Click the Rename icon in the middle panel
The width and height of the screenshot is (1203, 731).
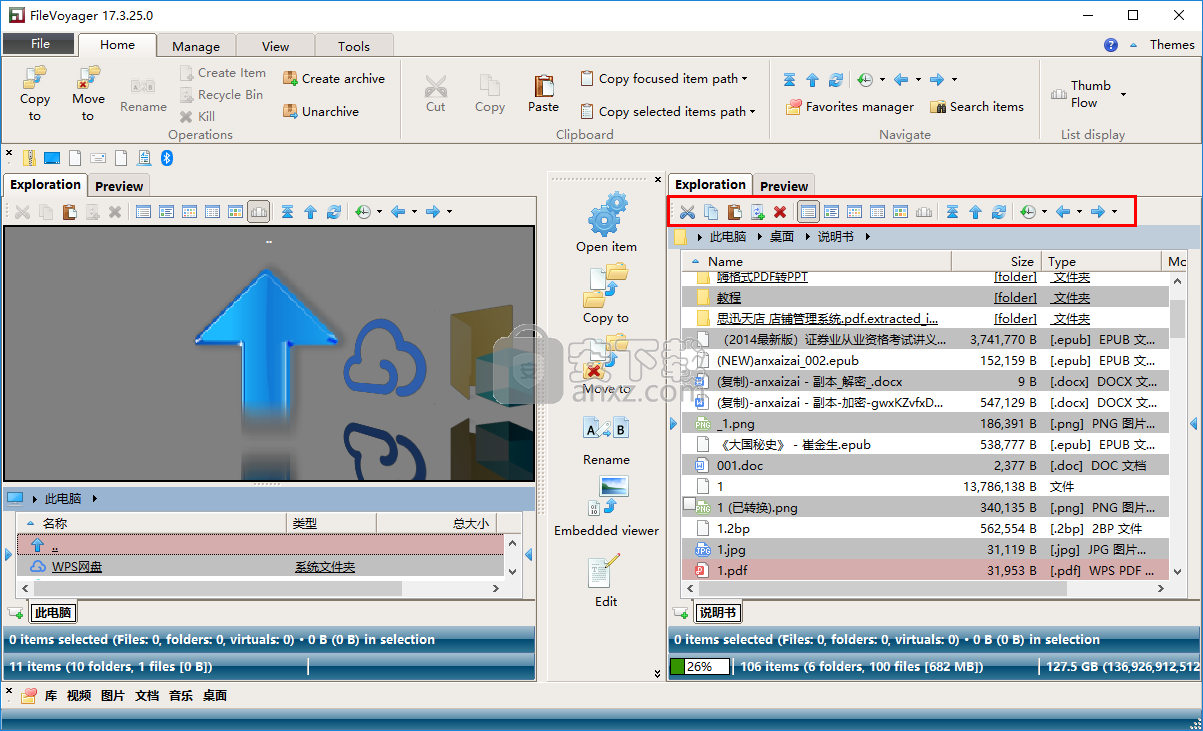tap(606, 428)
